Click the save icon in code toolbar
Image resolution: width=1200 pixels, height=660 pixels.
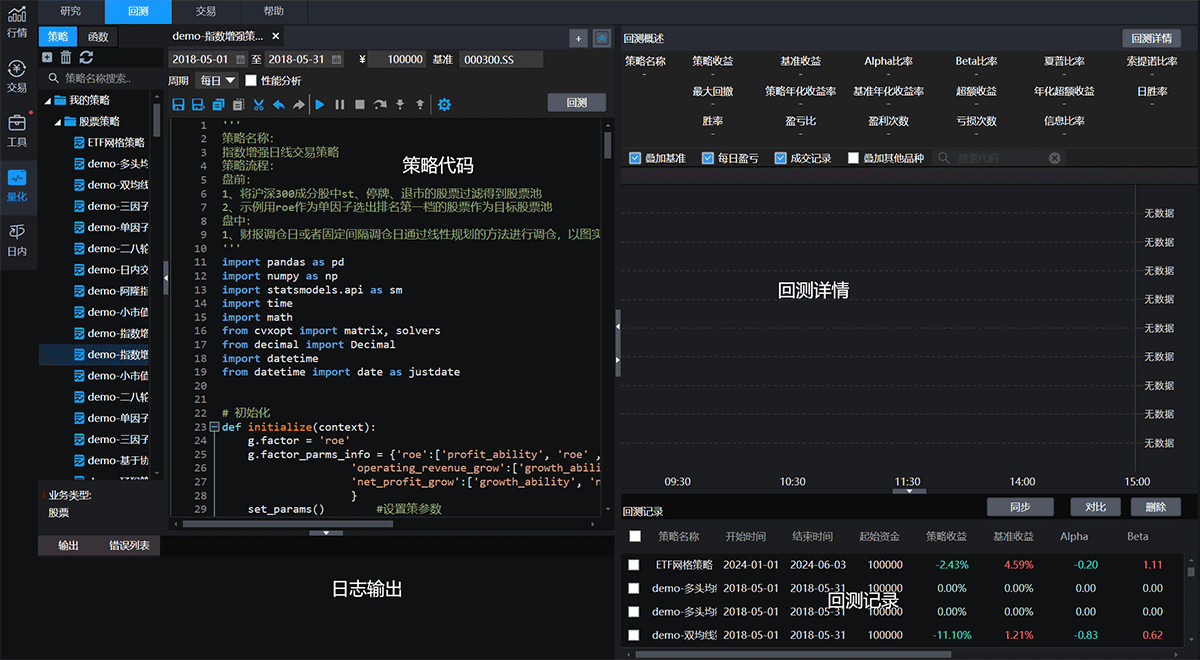179,104
